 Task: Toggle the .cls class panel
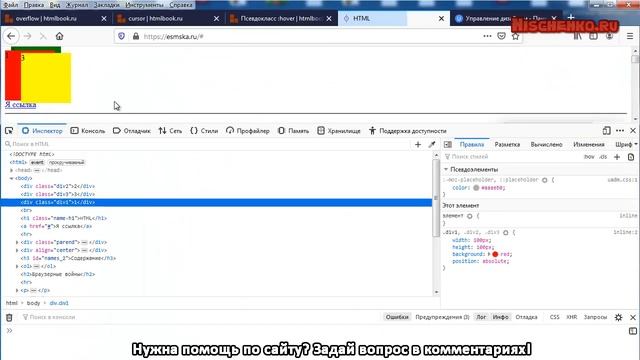[603, 157]
